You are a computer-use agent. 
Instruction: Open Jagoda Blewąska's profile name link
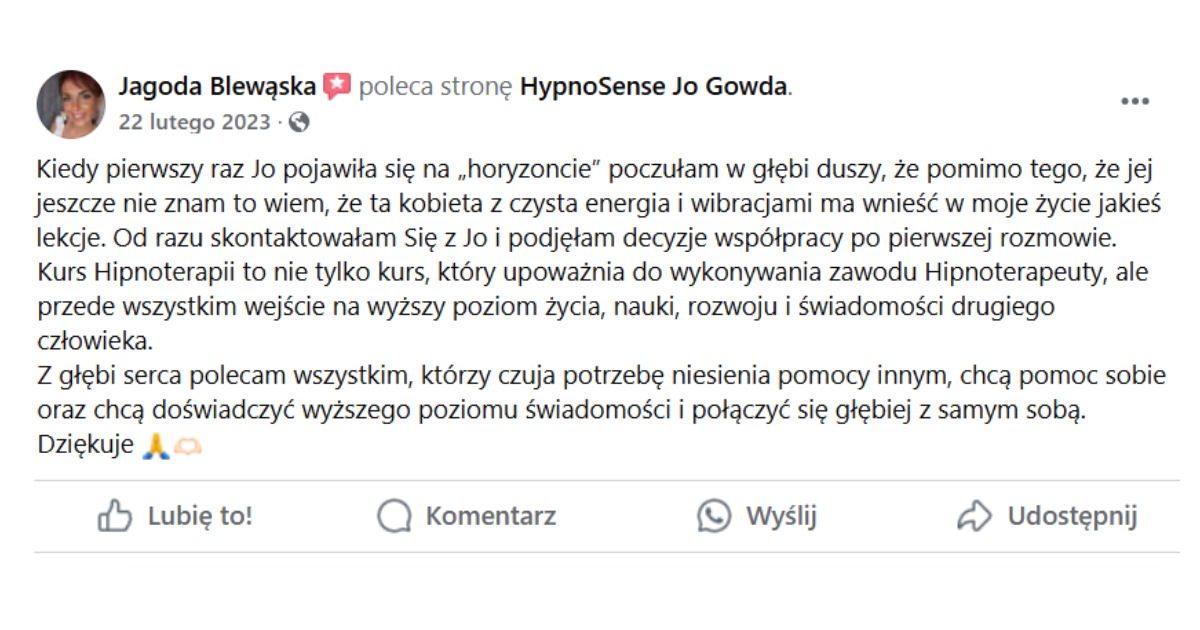coord(216,87)
